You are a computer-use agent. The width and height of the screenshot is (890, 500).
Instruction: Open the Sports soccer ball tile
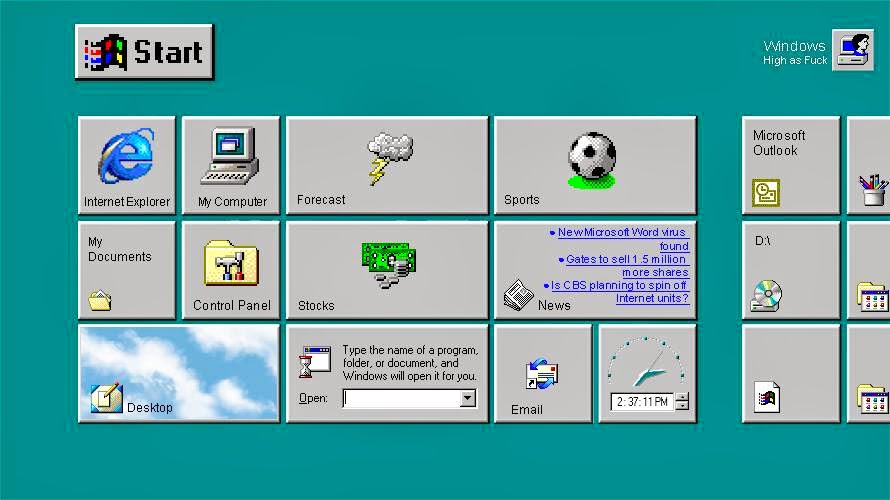pyautogui.click(x=595, y=165)
